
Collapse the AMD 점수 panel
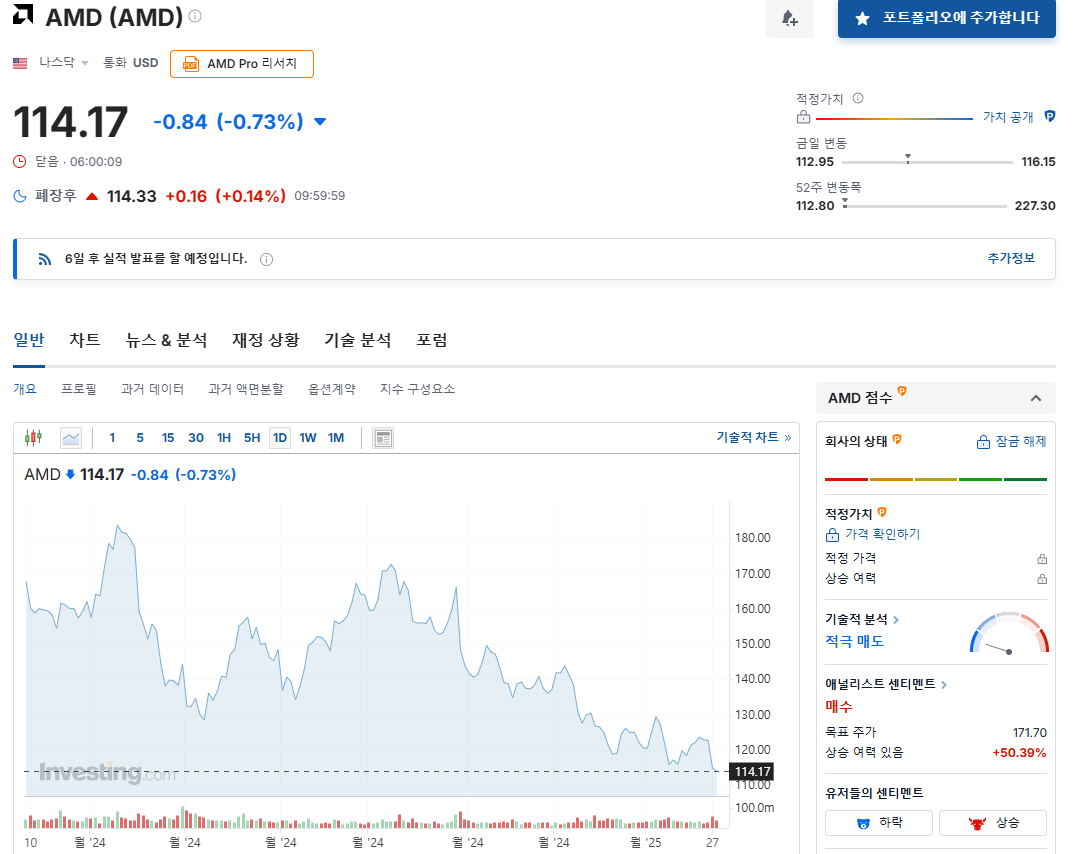click(1037, 397)
